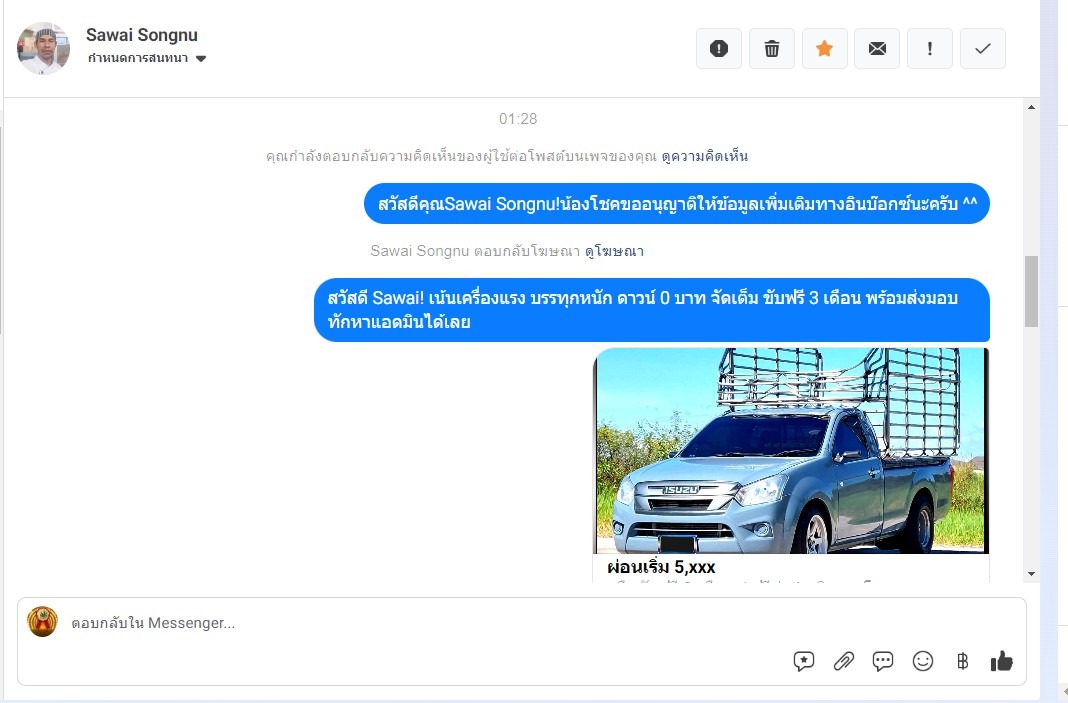Click the baht payment request icon
1068x703 pixels.
(962, 661)
